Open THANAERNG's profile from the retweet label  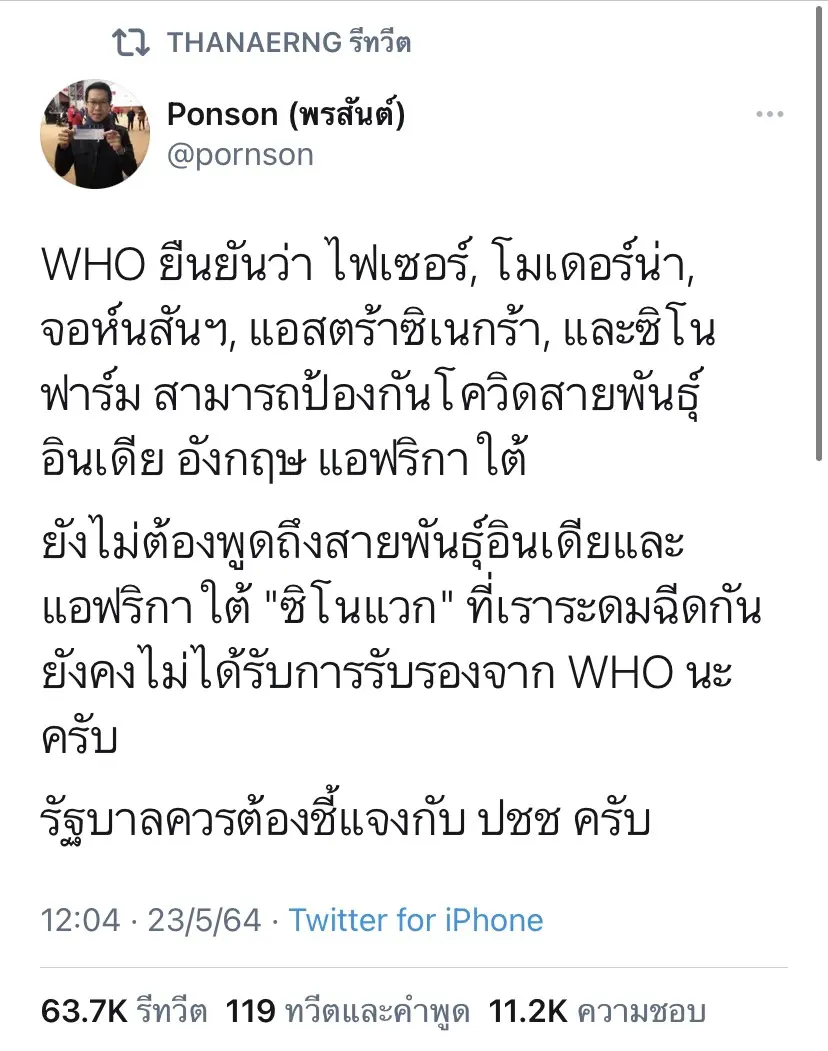pos(254,43)
